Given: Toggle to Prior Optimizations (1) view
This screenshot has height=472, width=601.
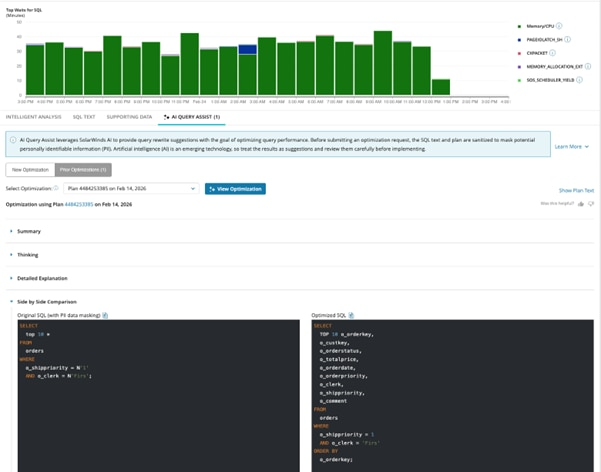Looking at the screenshot, I should click(83, 170).
